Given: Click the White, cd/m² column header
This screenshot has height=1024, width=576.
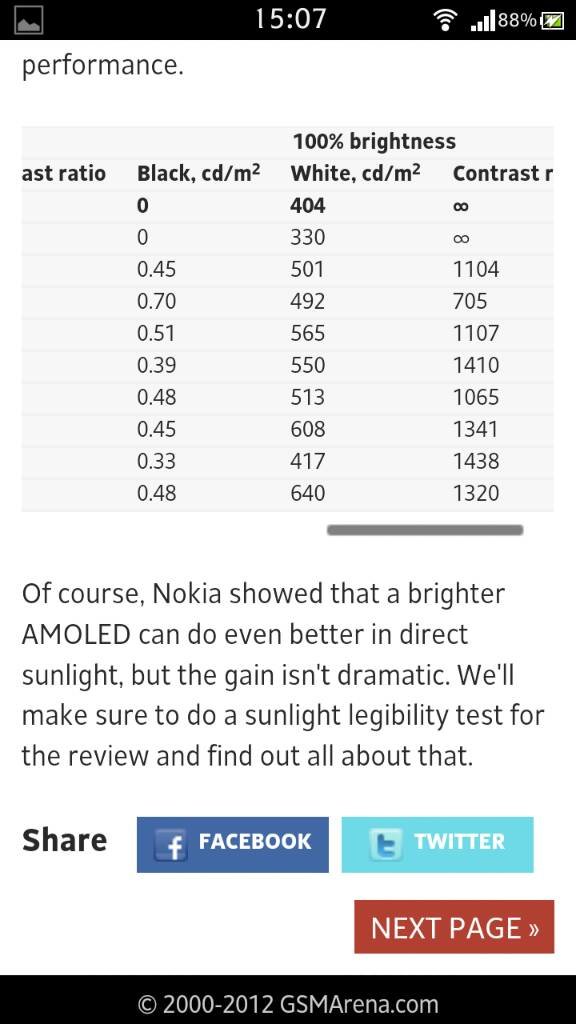Looking at the screenshot, I should [355, 173].
